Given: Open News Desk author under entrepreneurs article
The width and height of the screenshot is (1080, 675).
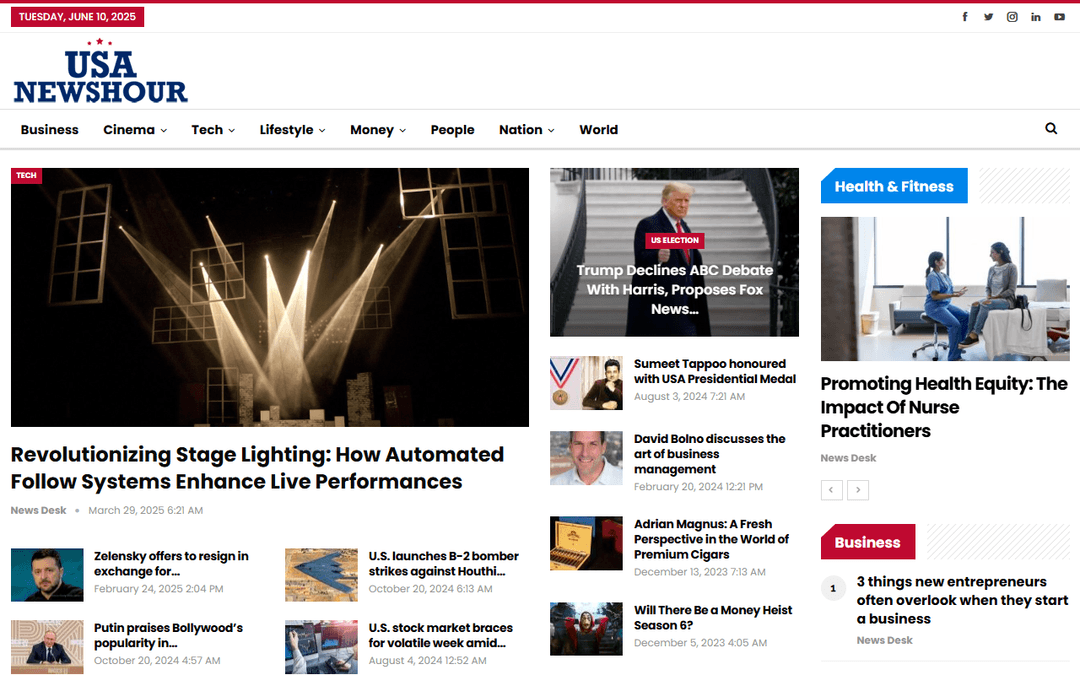Looking at the screenshot, I should [884, 640].
